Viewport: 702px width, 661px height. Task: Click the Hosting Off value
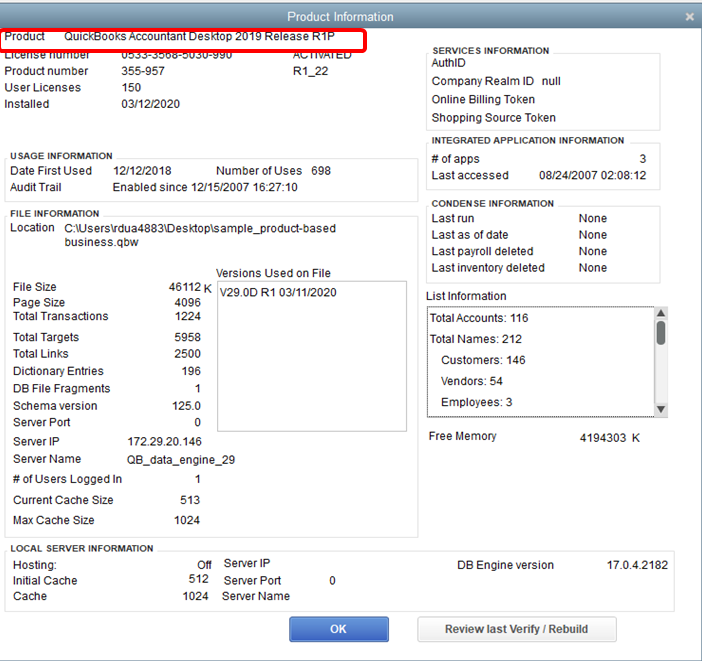pos(204,565)
